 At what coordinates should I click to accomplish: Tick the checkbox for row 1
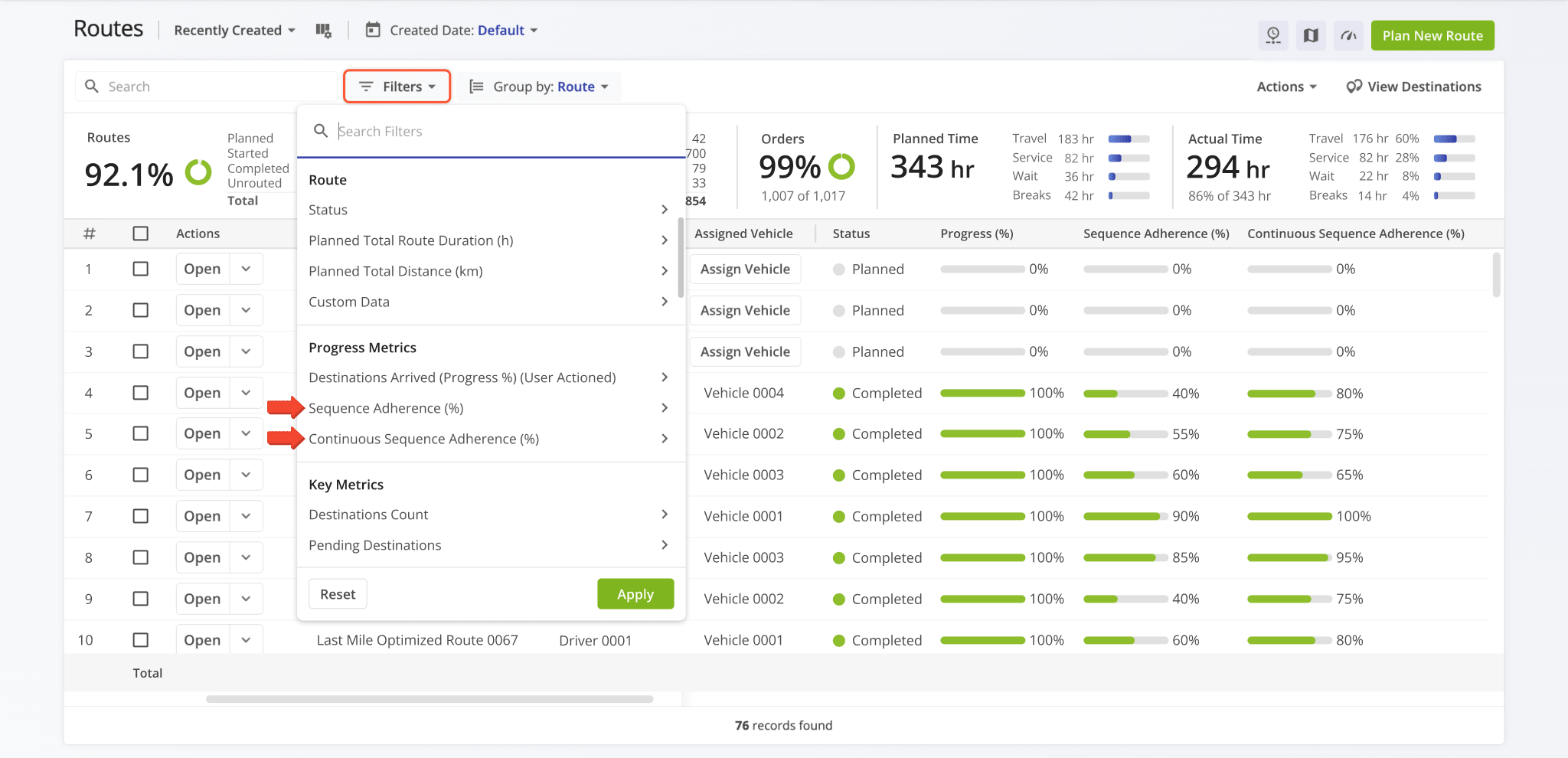coord(140,269)
